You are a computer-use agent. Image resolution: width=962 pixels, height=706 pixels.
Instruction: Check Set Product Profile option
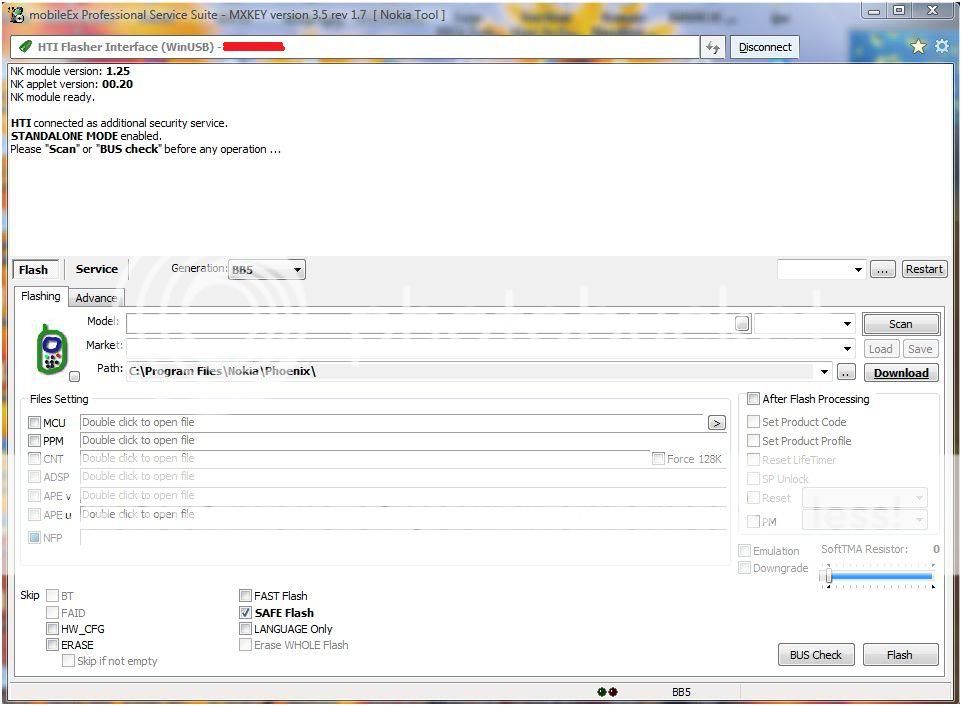tap(753, 440)
